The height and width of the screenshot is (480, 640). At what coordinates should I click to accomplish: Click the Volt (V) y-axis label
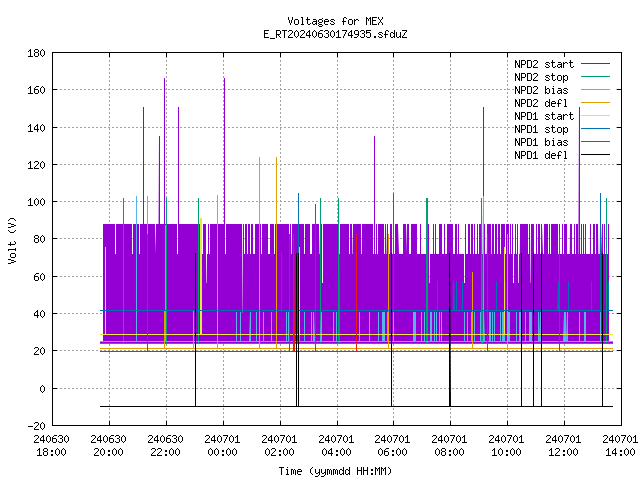coord(12,240)
